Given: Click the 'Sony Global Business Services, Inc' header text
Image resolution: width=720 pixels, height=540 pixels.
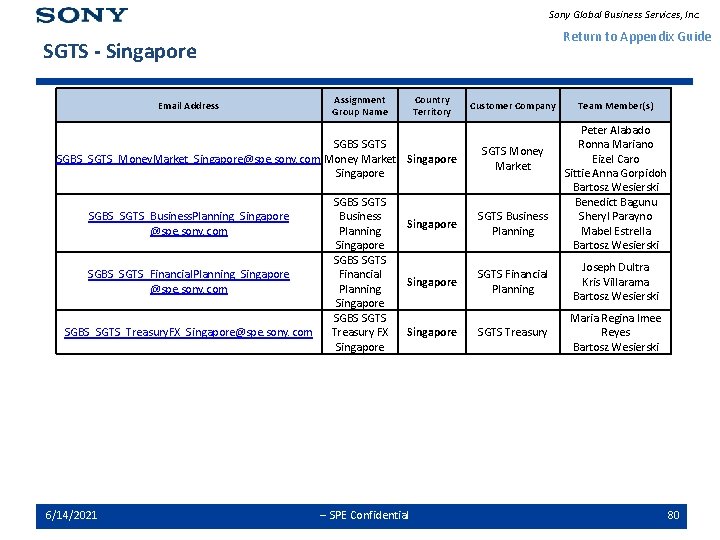Looking at the screenshot, I should [x=624, y=15].
